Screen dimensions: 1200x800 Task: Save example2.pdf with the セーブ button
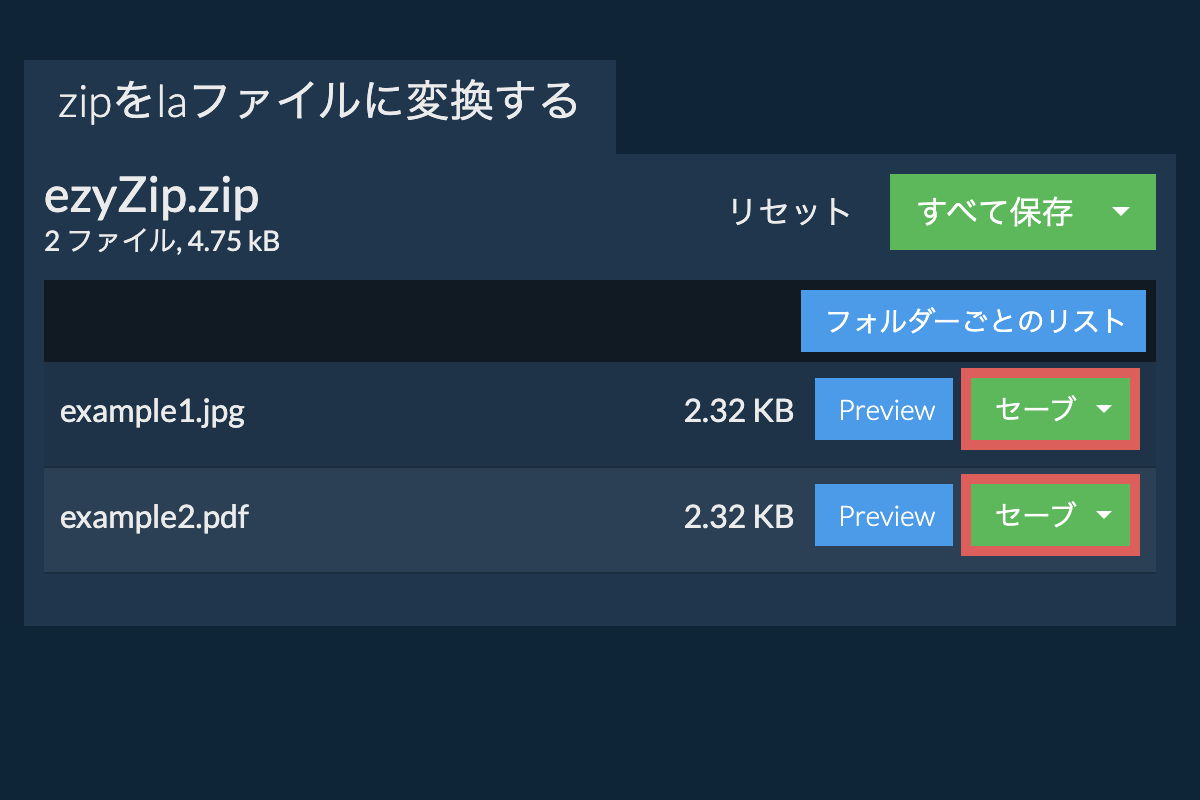tap(1035, 515)
